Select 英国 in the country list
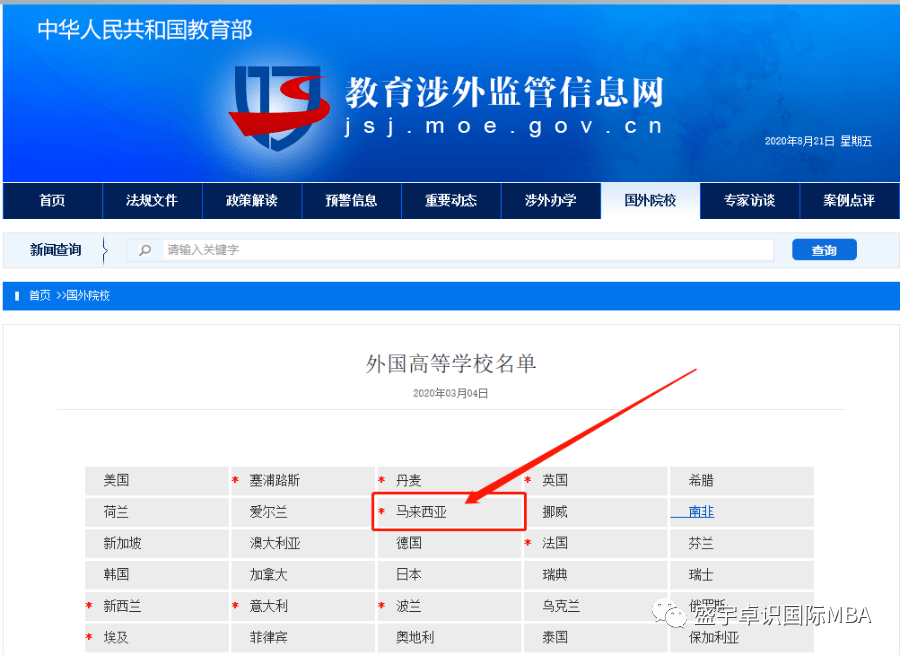The width and height of the screenshot is (900, 655). click(x=554, y=480)
